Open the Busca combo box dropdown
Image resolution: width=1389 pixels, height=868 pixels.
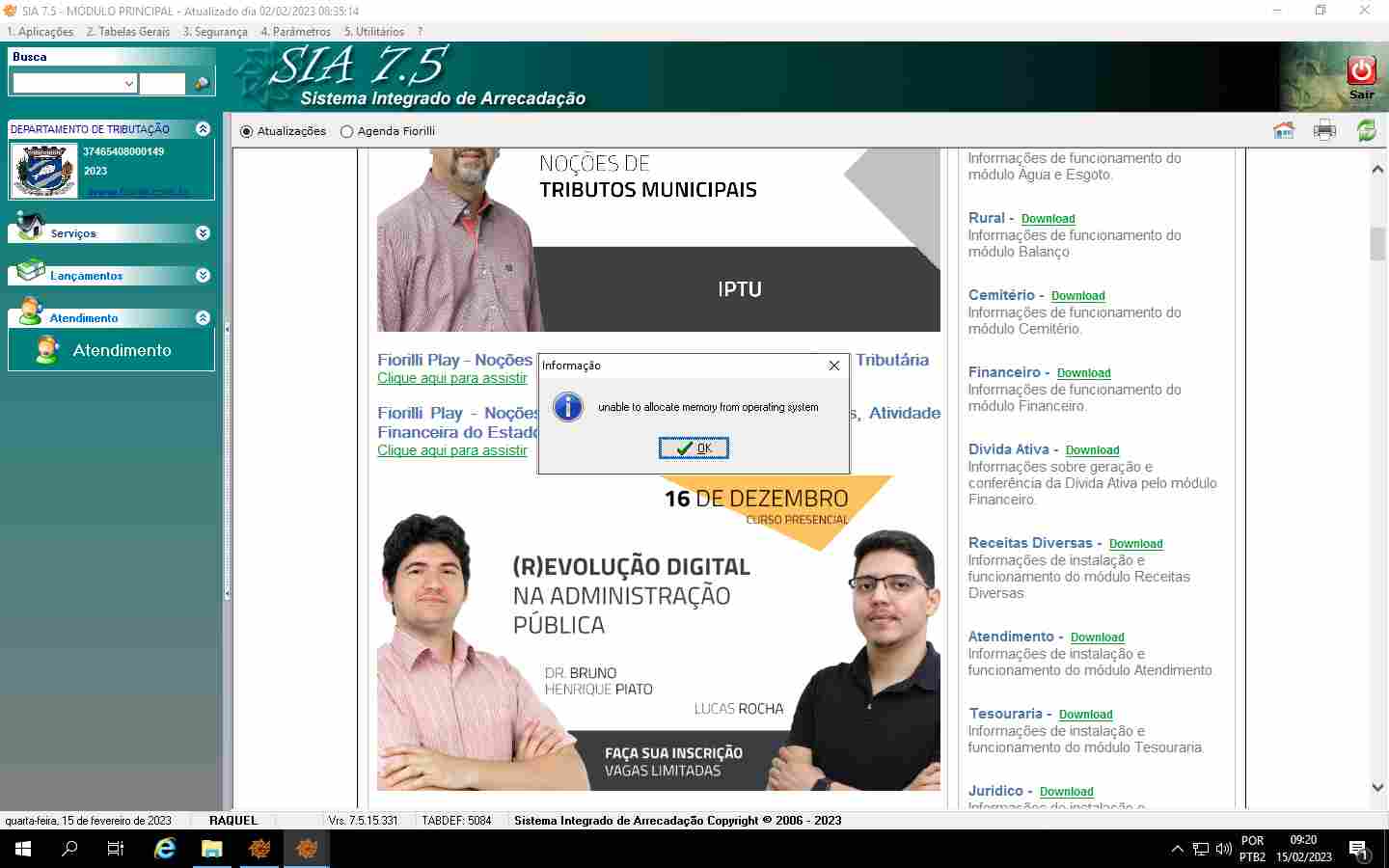129,84
